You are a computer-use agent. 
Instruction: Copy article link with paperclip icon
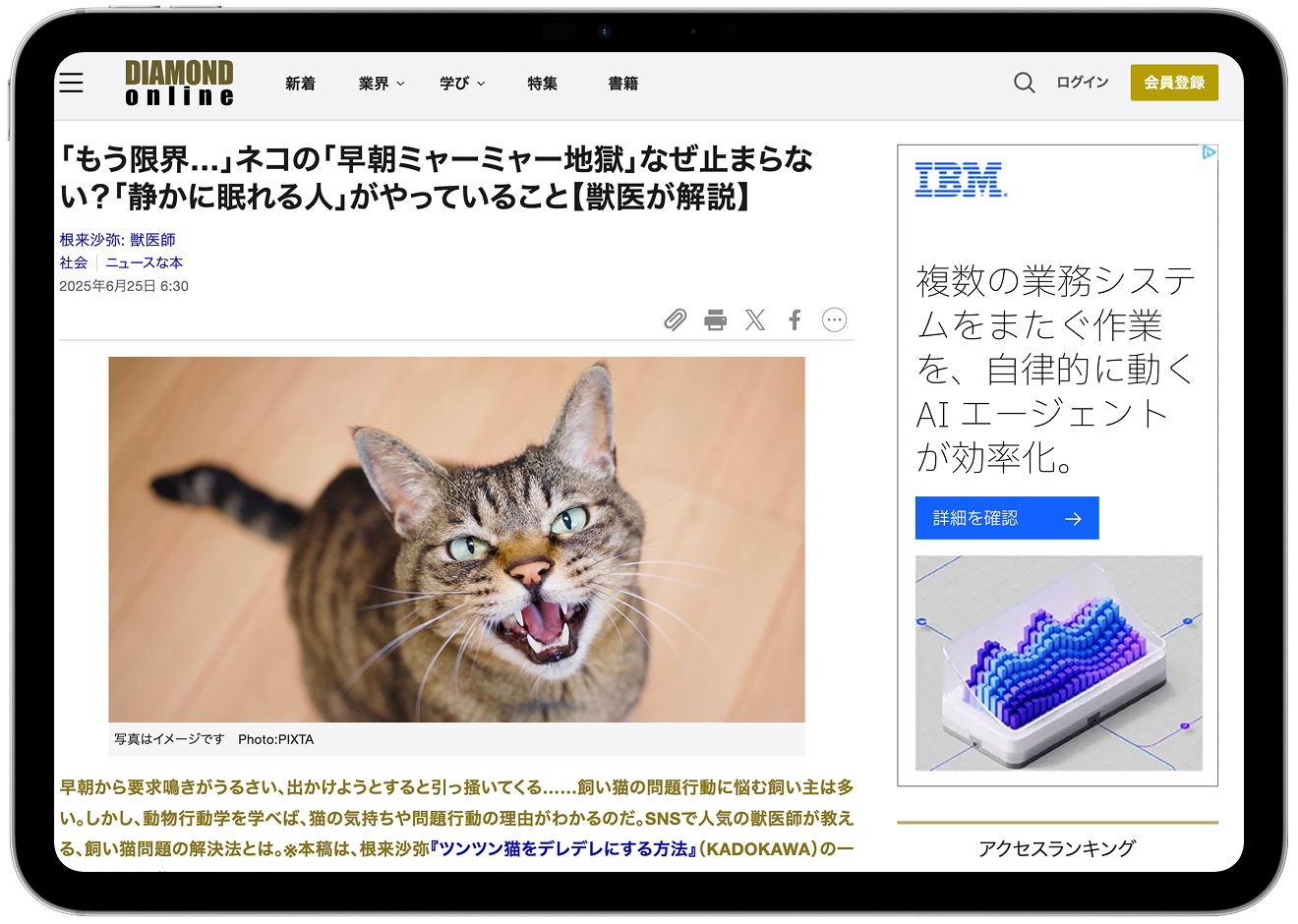(675, 319)
